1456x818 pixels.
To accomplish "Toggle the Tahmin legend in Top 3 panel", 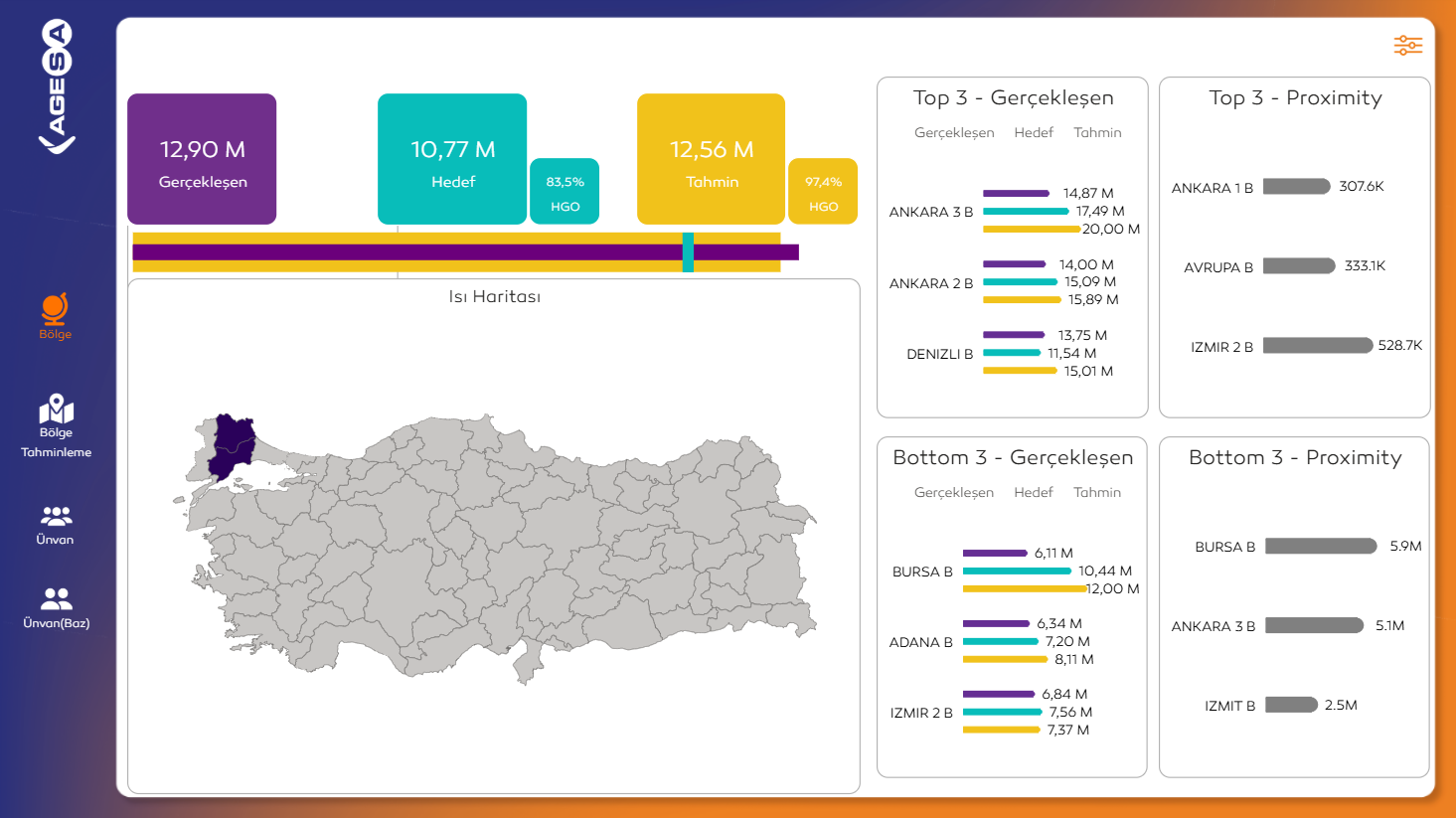I will point(1097,131).
